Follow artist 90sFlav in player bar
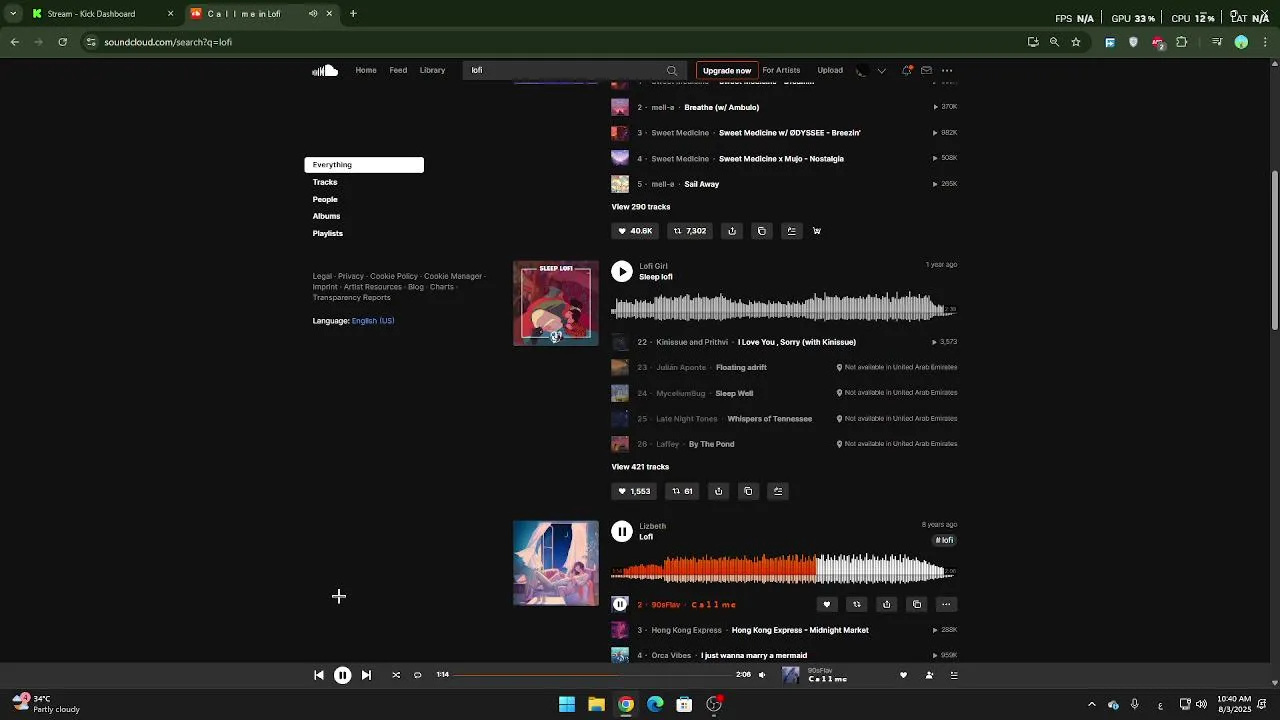 pos(929,675)
